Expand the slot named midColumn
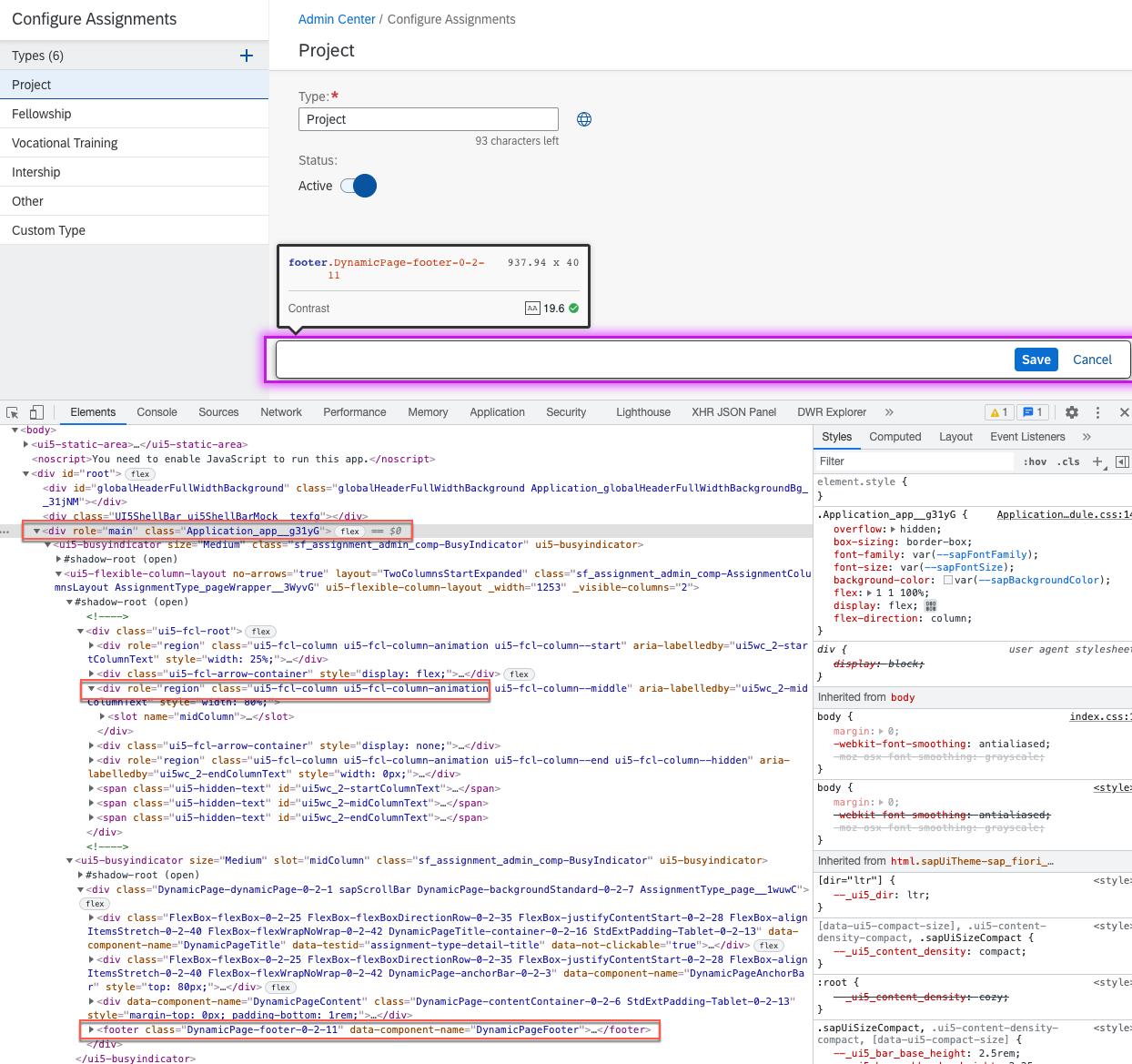 (101, 716)
